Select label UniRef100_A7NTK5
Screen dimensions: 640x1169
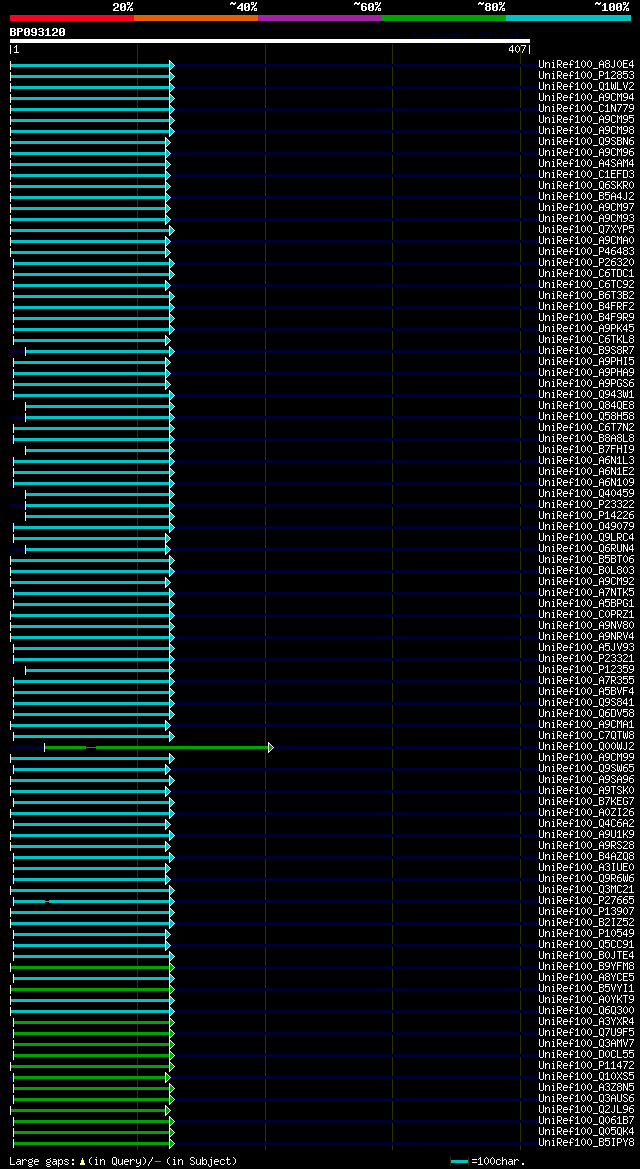click(x=586, y=593)
